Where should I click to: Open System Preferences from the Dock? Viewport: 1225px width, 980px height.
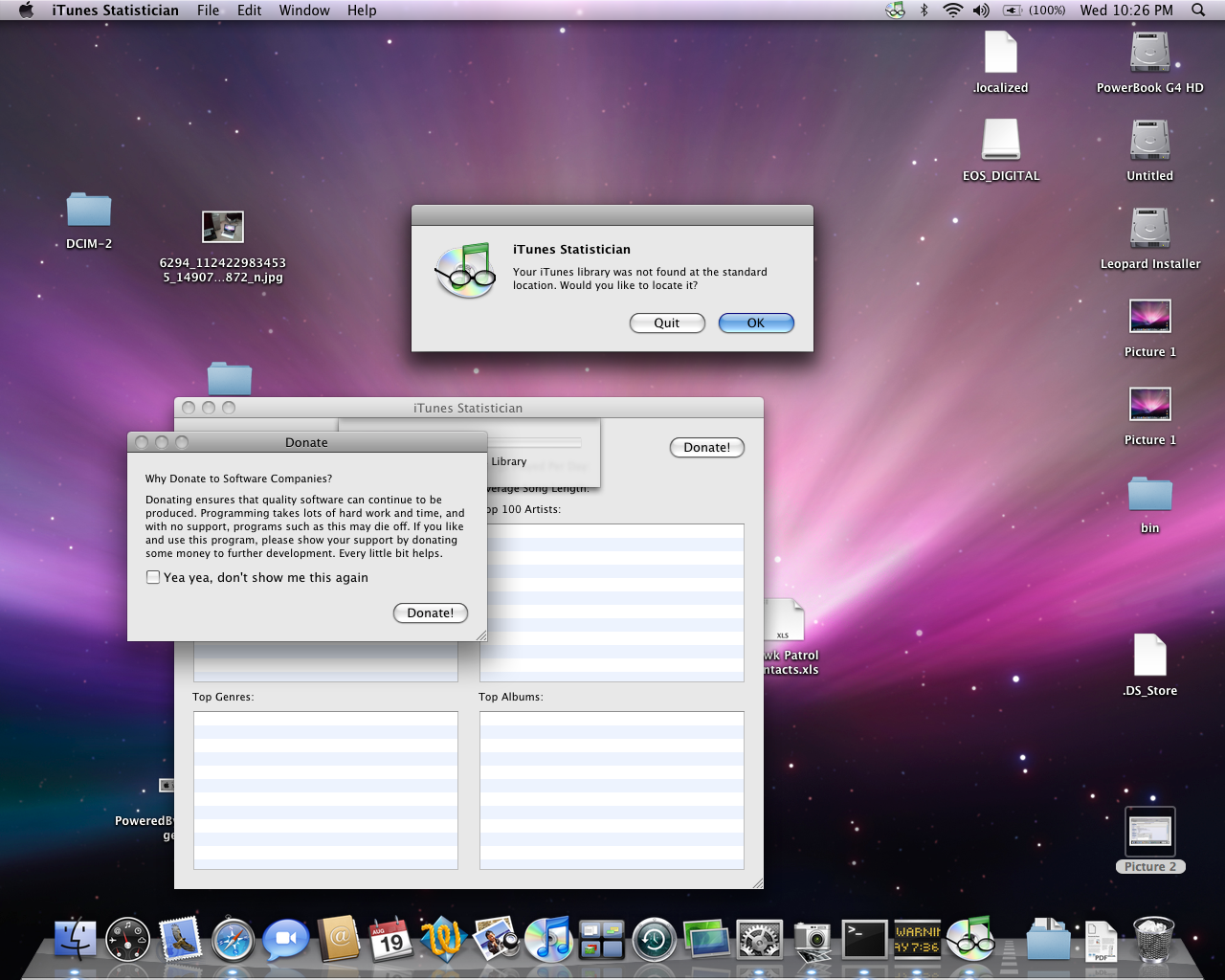[760, 940]
